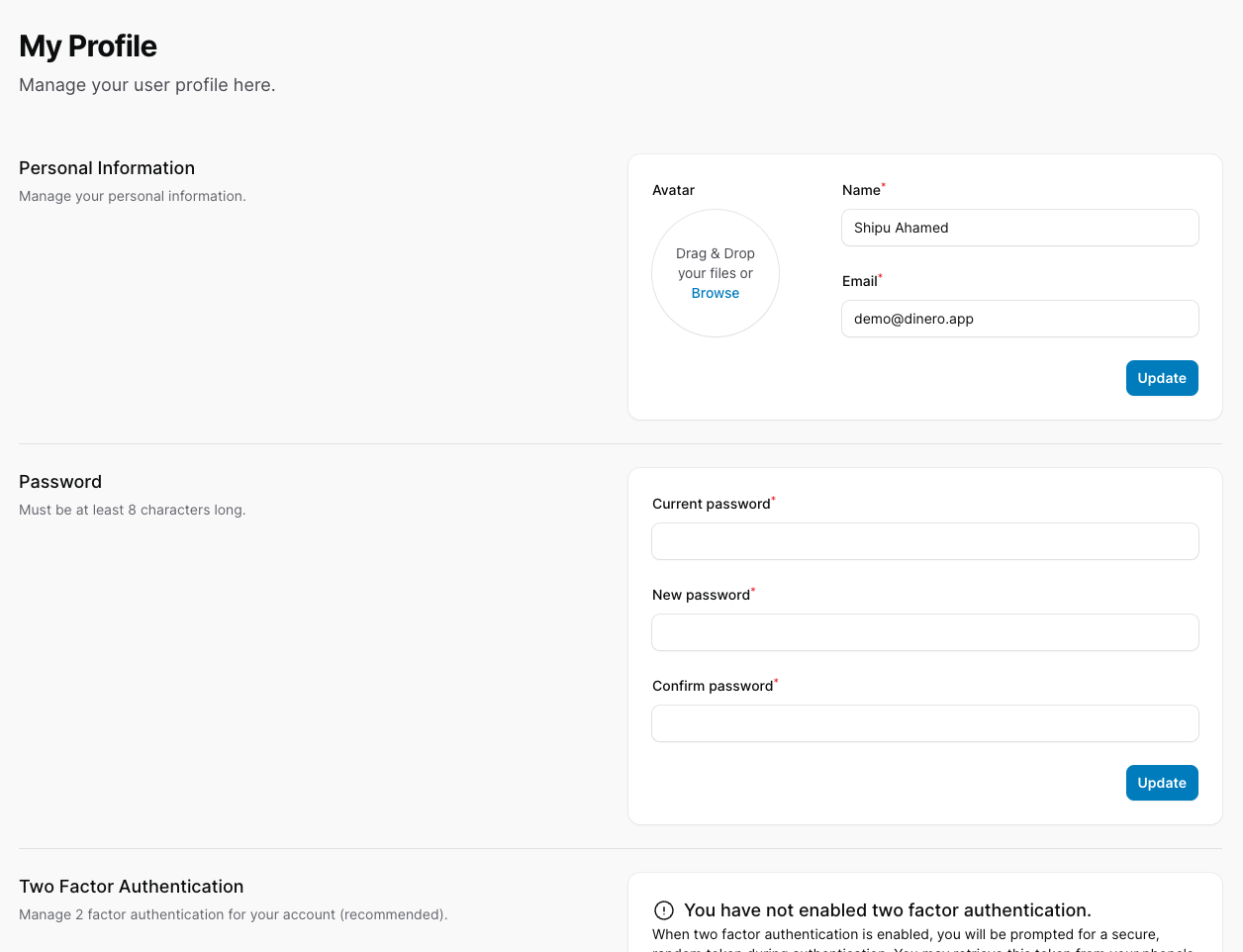Click the avatar drag and drop circle
The height and width of the screenshot is (952, 1243).
(716, 273)
